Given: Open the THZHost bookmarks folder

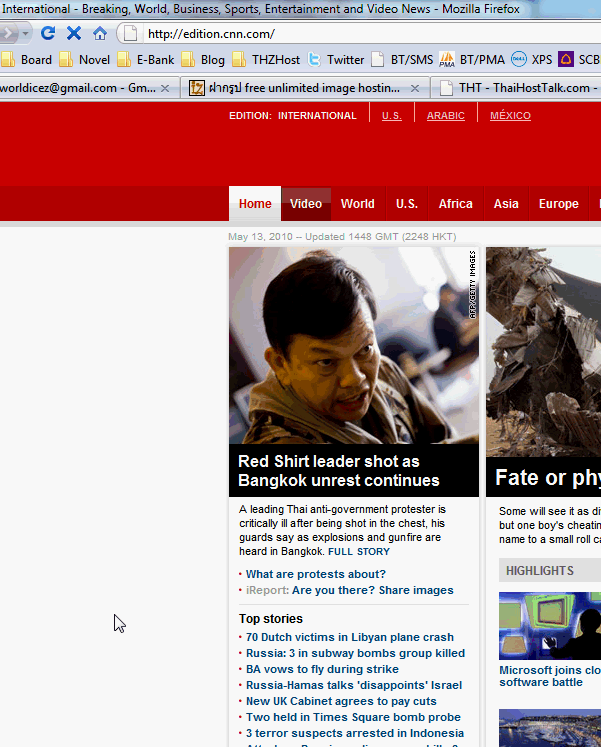Looking at the screenshot, I should (266, 60).
